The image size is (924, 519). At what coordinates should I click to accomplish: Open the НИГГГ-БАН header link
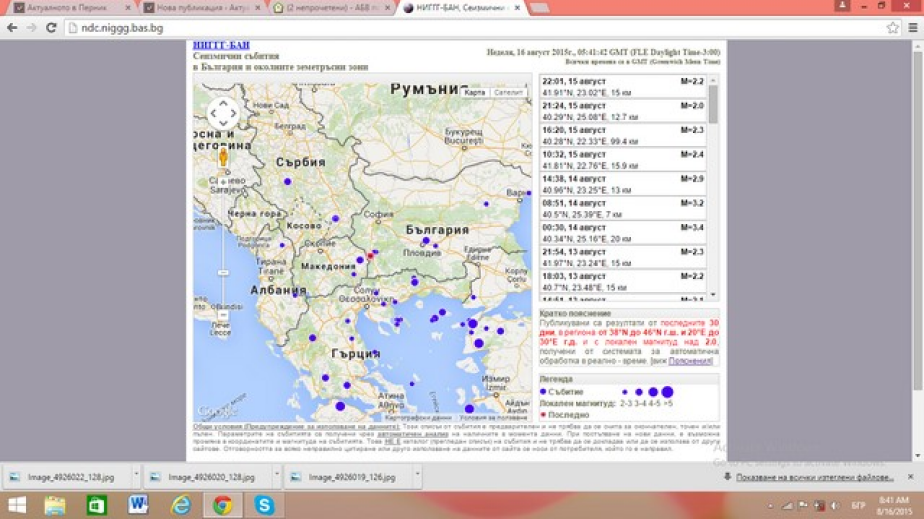coord(221,45)
